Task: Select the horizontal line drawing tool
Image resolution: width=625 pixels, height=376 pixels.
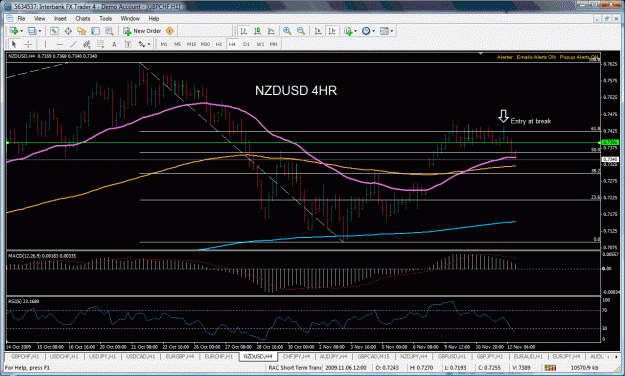Action: (59, 44)
